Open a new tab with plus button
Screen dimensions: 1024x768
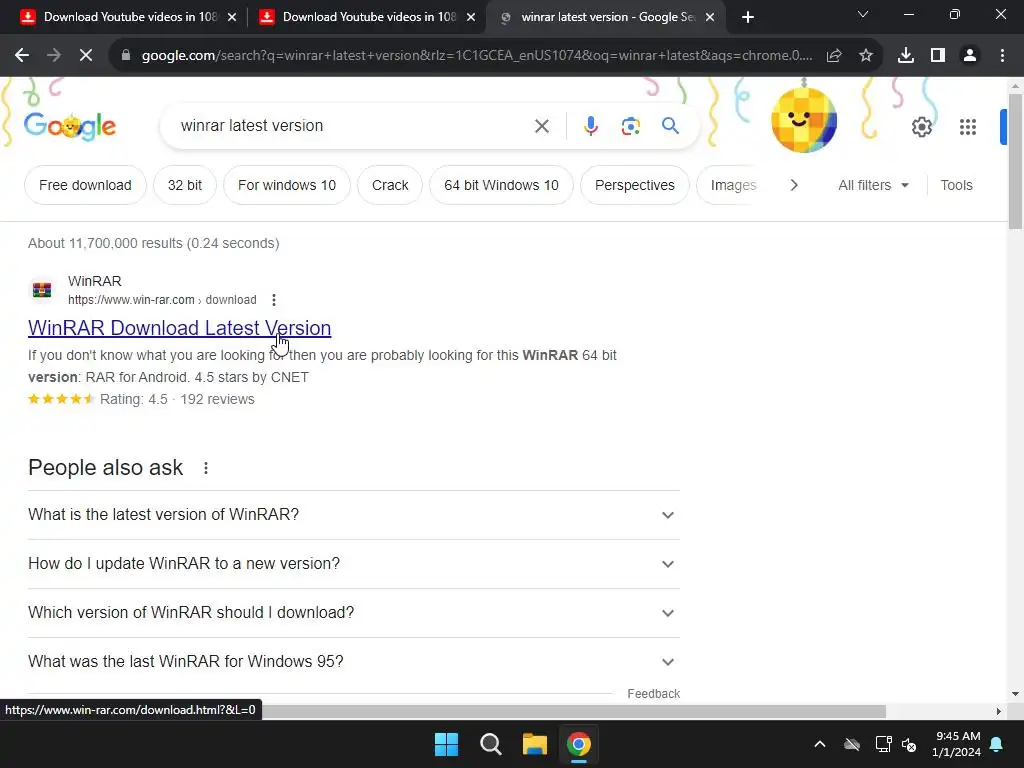[748, 17]
